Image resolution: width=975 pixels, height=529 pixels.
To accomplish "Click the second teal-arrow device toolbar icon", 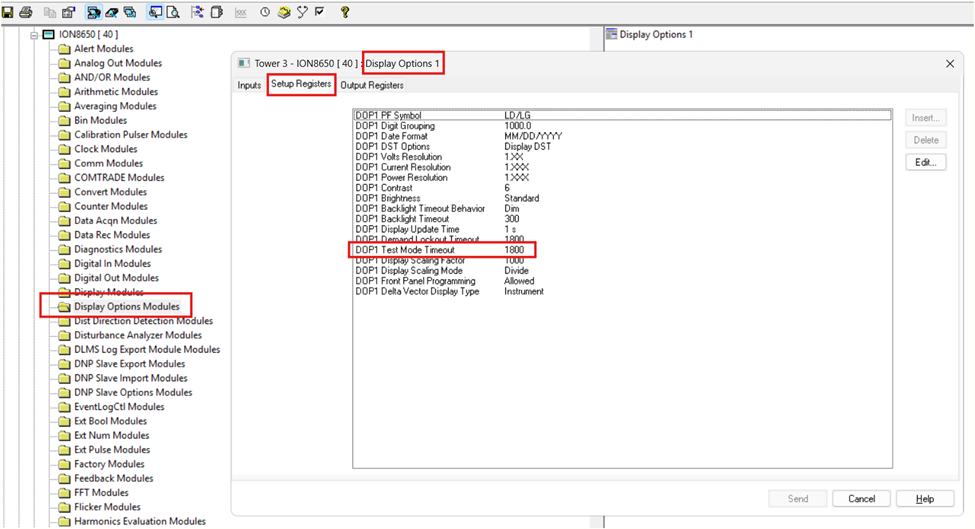I will [x=111, y=12].
